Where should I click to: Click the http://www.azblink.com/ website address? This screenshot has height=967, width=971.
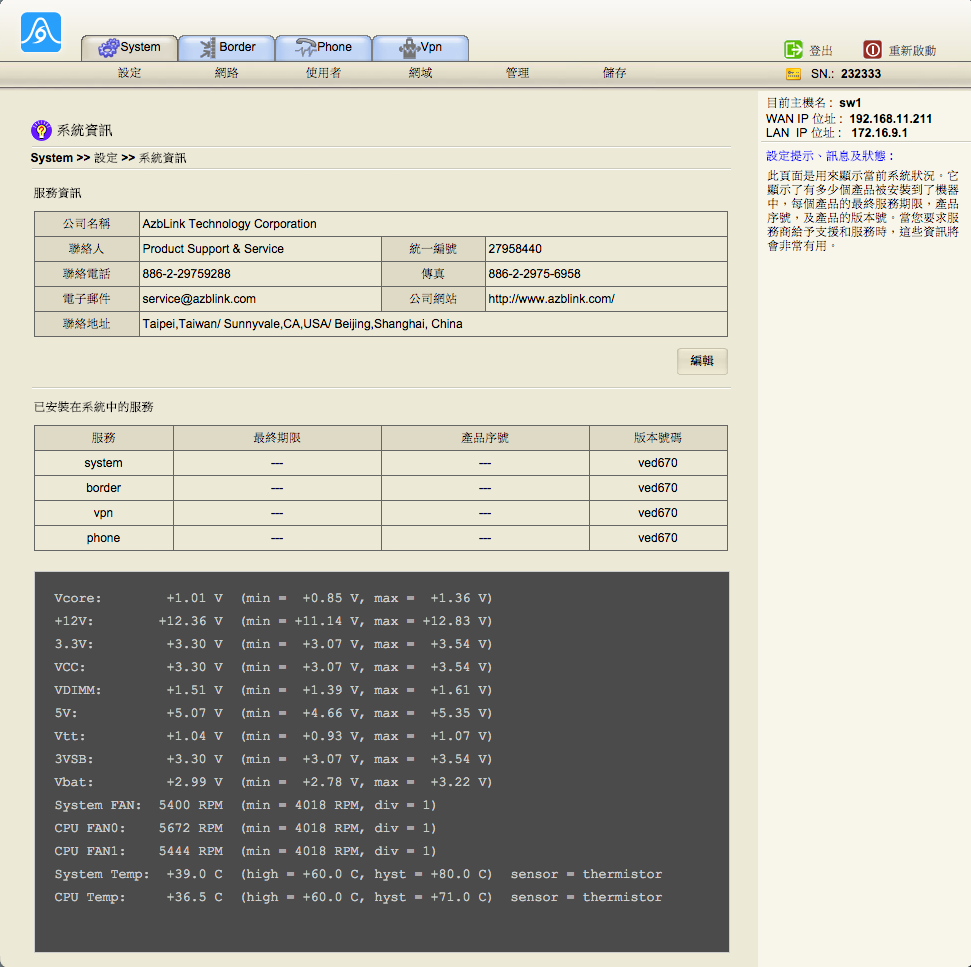point(551,299)
